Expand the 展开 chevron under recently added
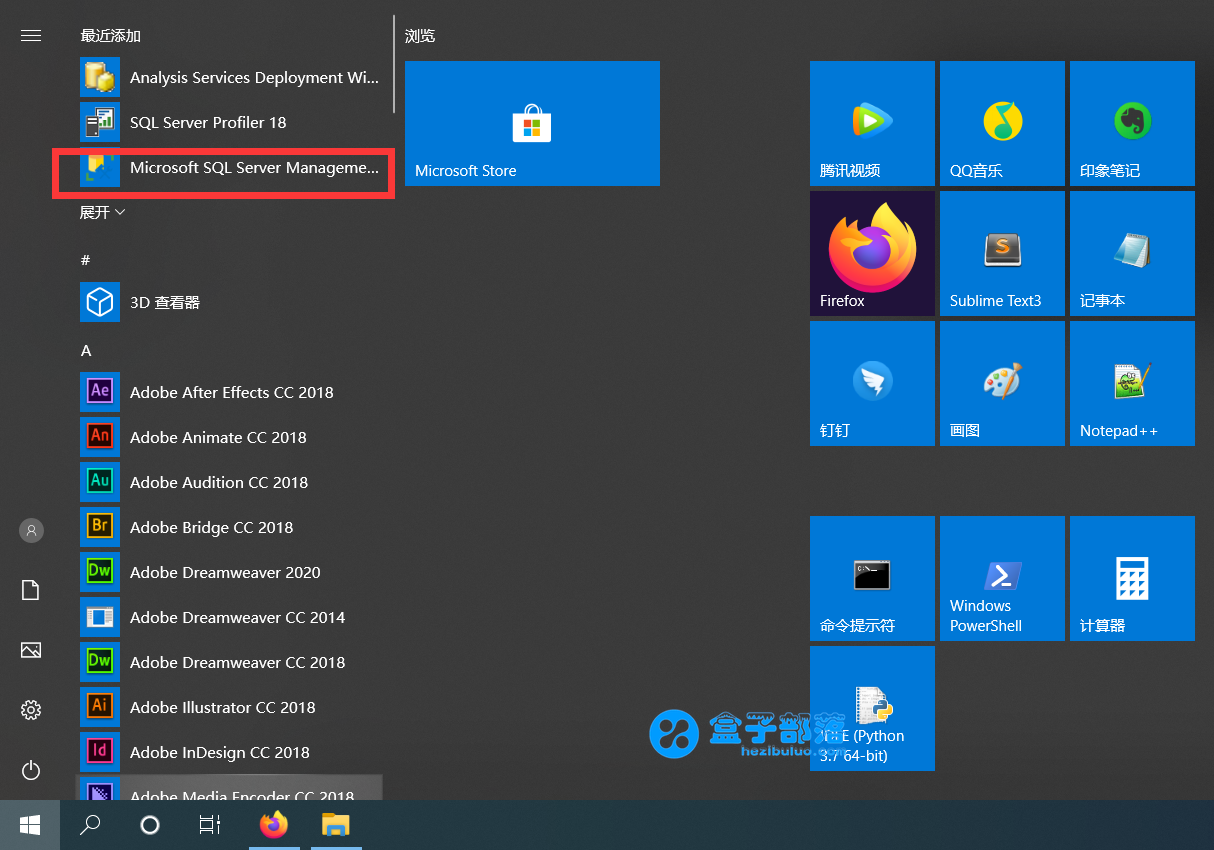This screenshot has width=1214, height=850. pyautogui.click(x=101, y=211)
